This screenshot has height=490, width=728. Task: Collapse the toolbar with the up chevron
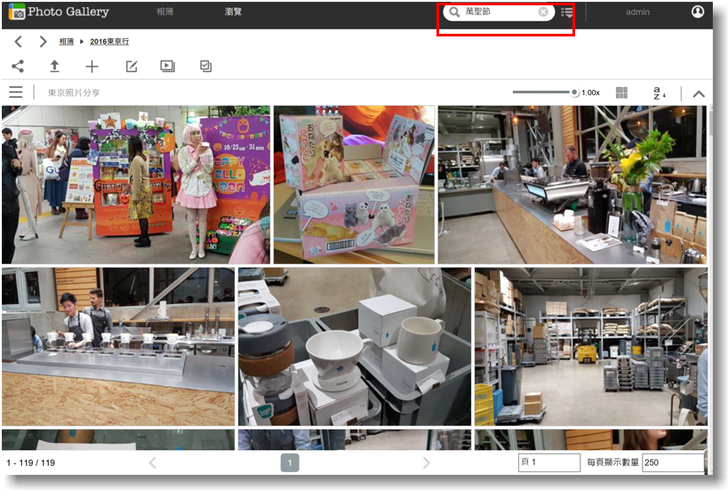point(698,93)
